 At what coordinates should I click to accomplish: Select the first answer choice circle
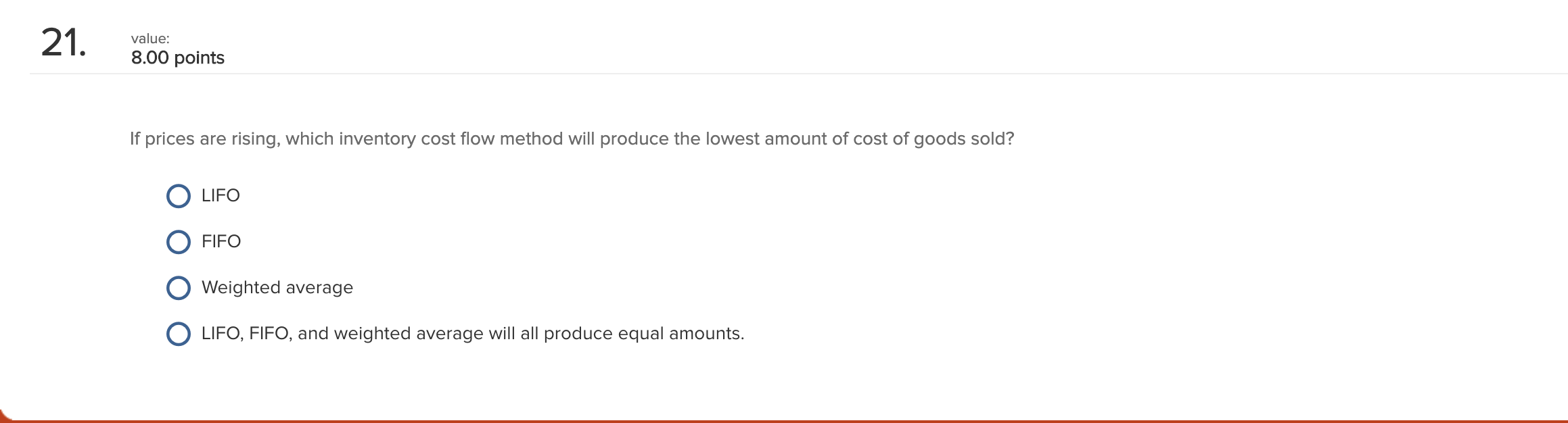tap(178, 196)
